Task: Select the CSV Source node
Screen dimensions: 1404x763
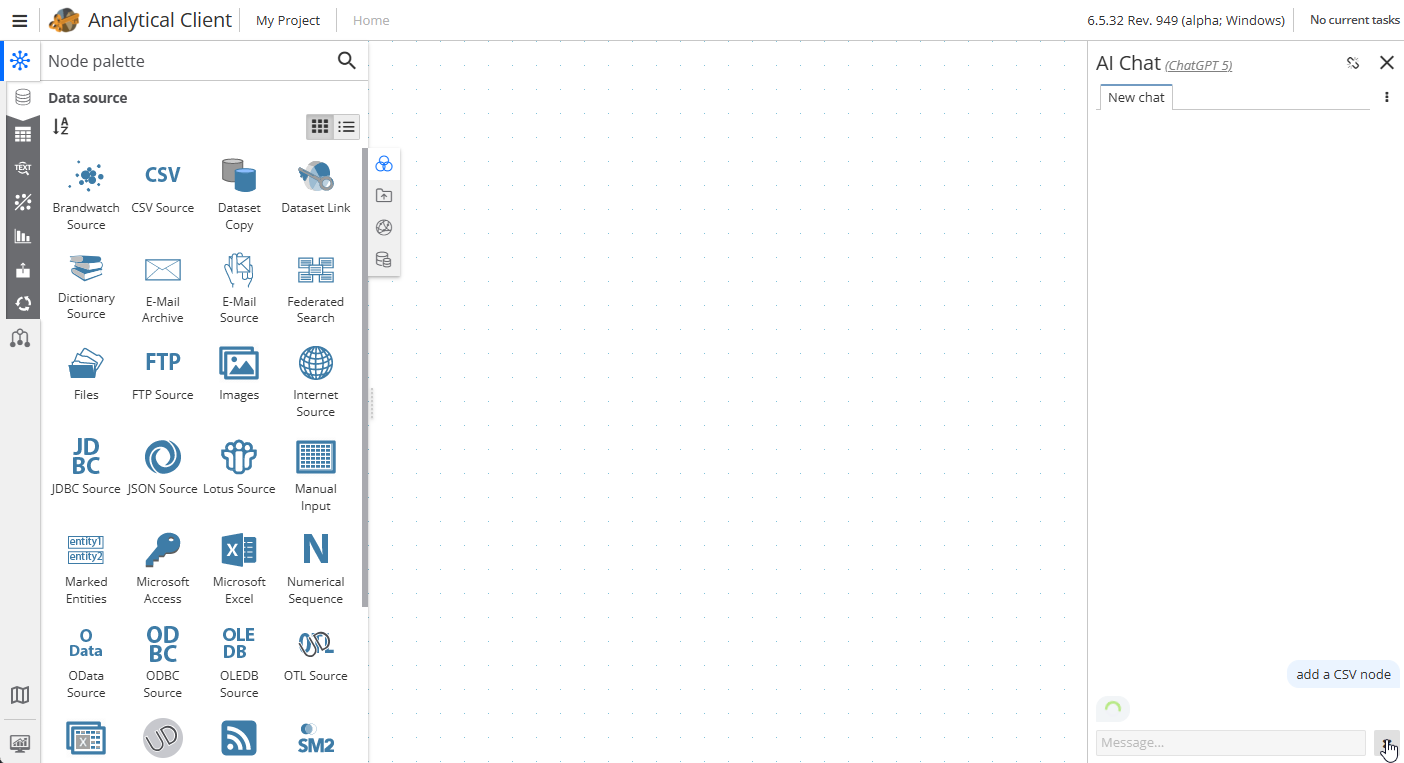Action: (x=163, y=187)
